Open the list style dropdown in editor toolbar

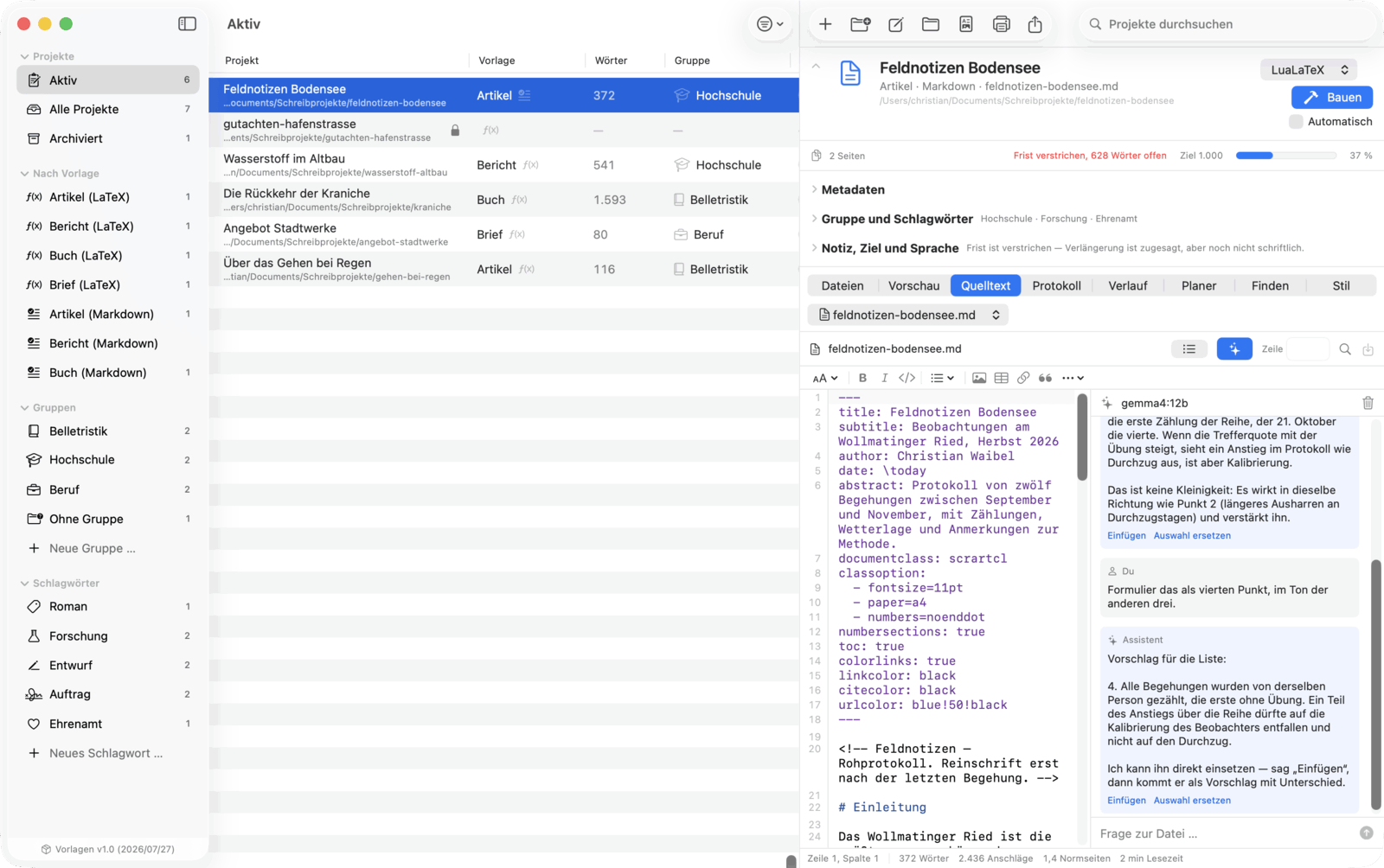click(x=942, y=378)
